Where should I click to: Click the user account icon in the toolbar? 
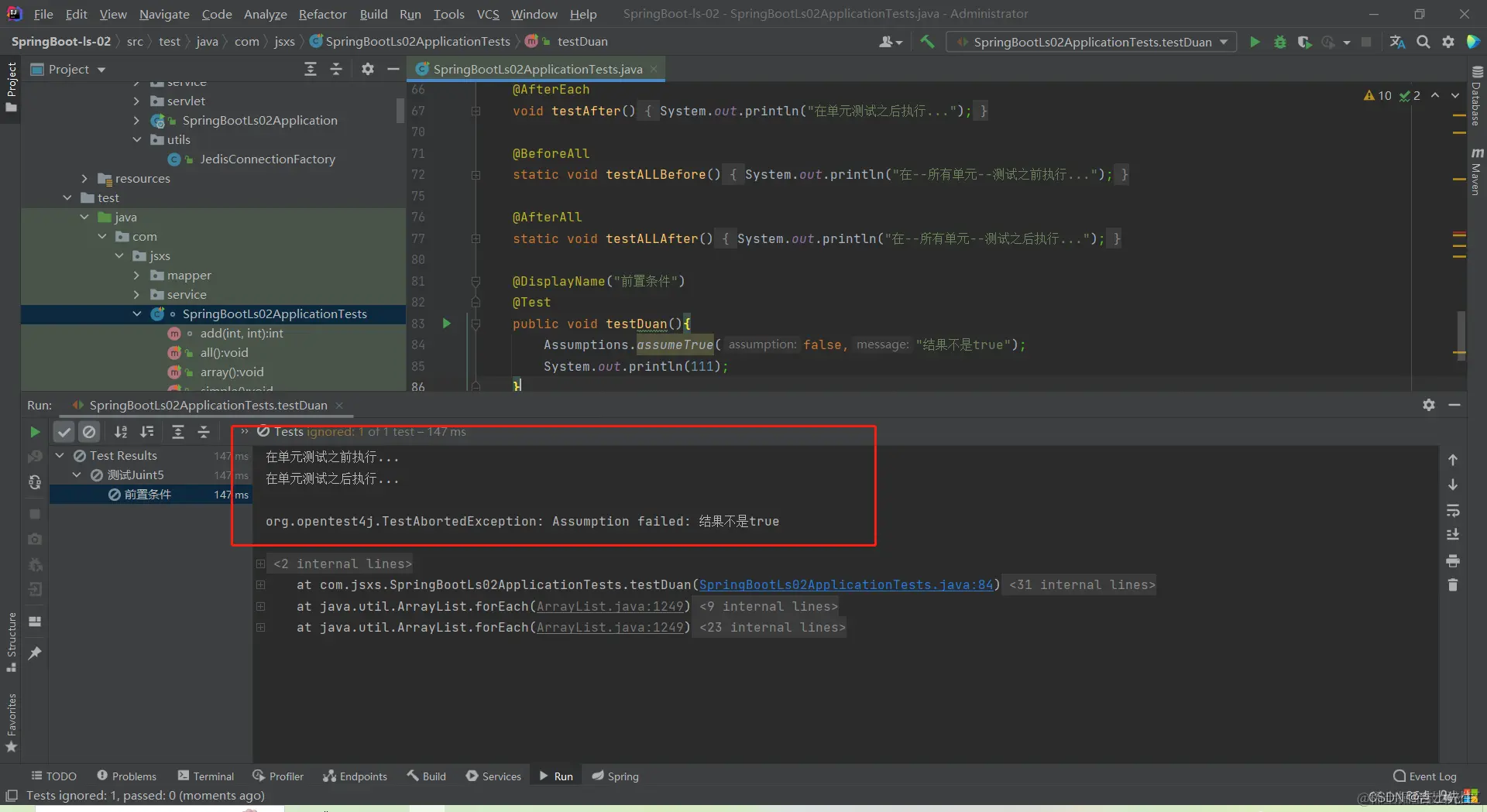pos(890,42)
